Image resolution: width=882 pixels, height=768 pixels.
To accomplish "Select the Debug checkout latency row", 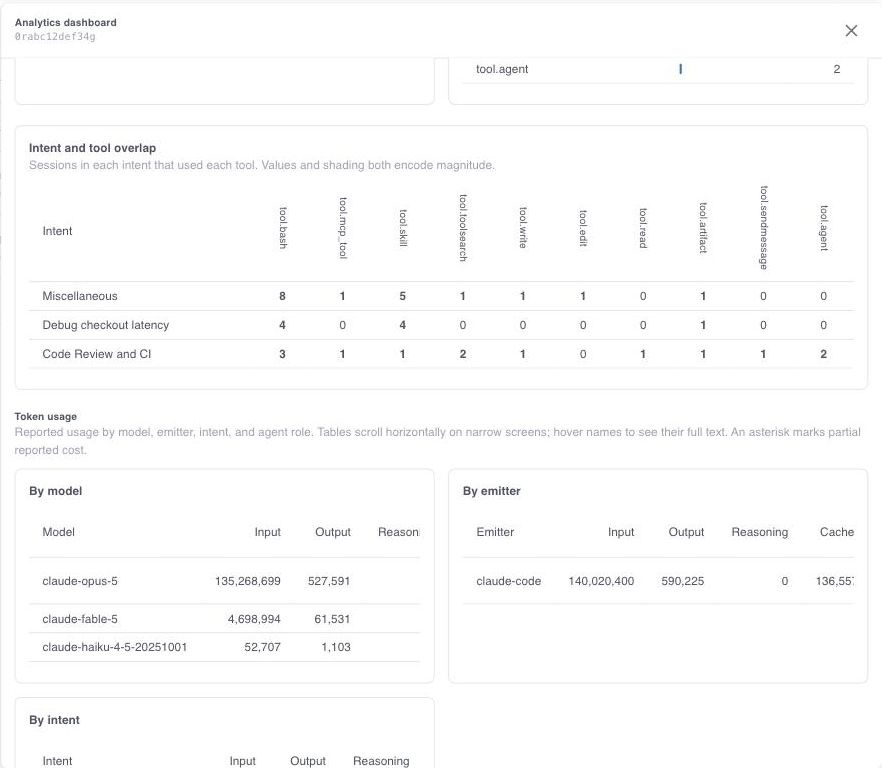I will tap(442, 325).
